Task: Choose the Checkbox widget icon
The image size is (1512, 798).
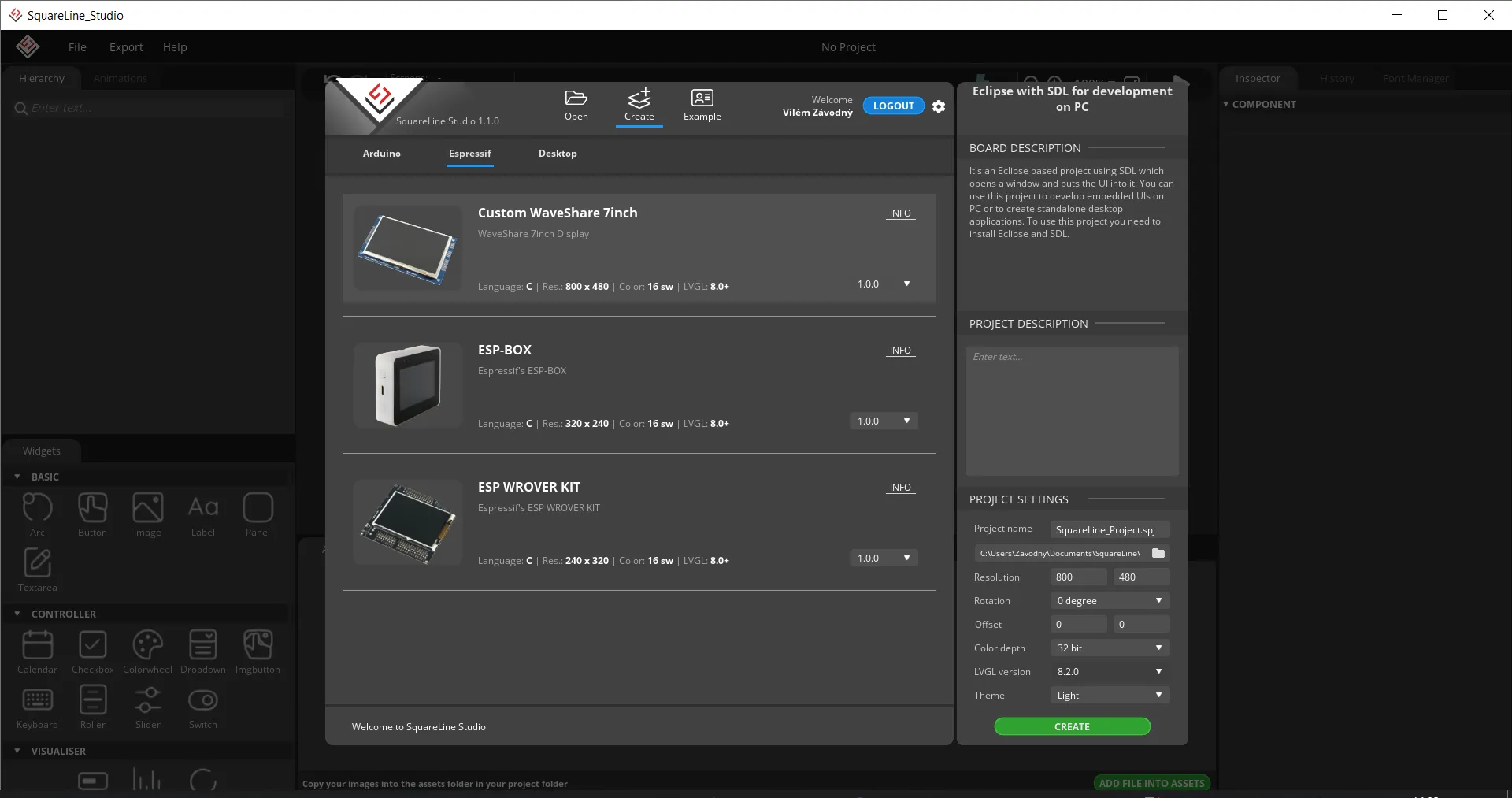Action: [x=93, y=645]
